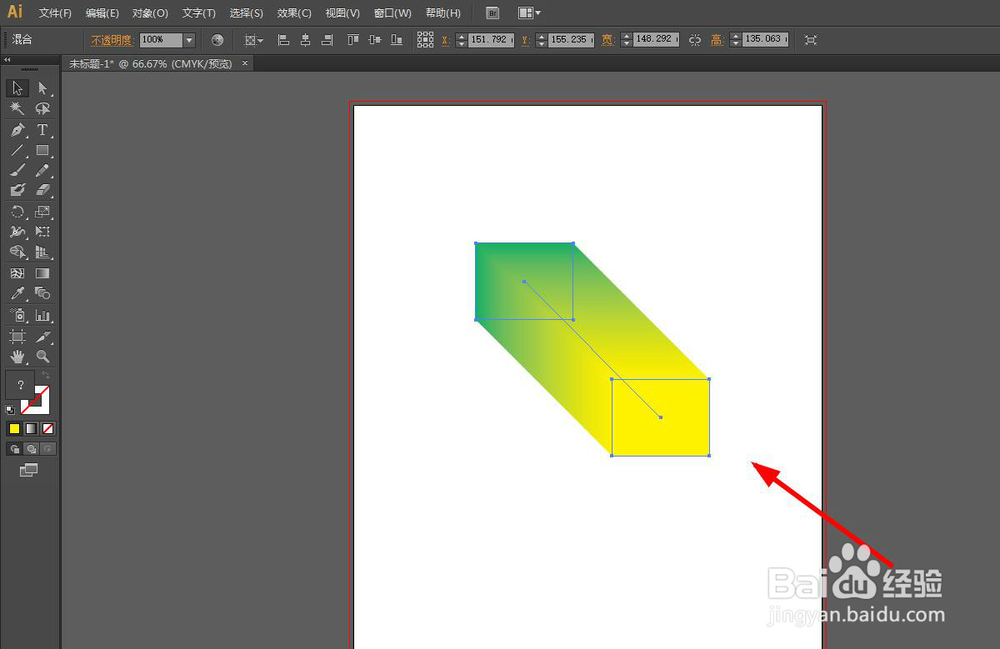Apply Gradient mode button
The height and width of the screenshot is (649, 1000).
pos(31,428)
